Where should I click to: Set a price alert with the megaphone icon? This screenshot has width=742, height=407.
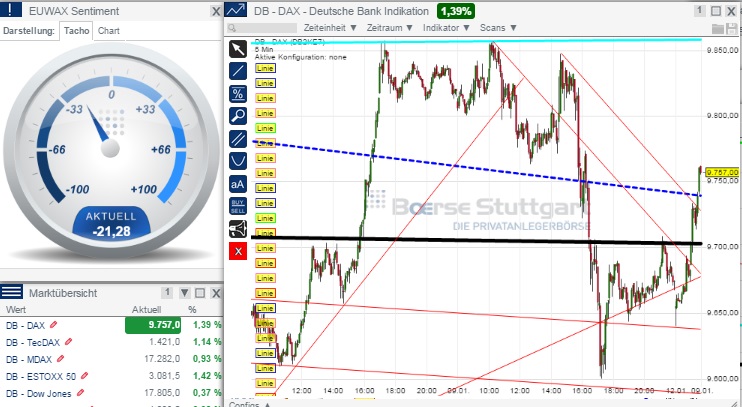238,229
